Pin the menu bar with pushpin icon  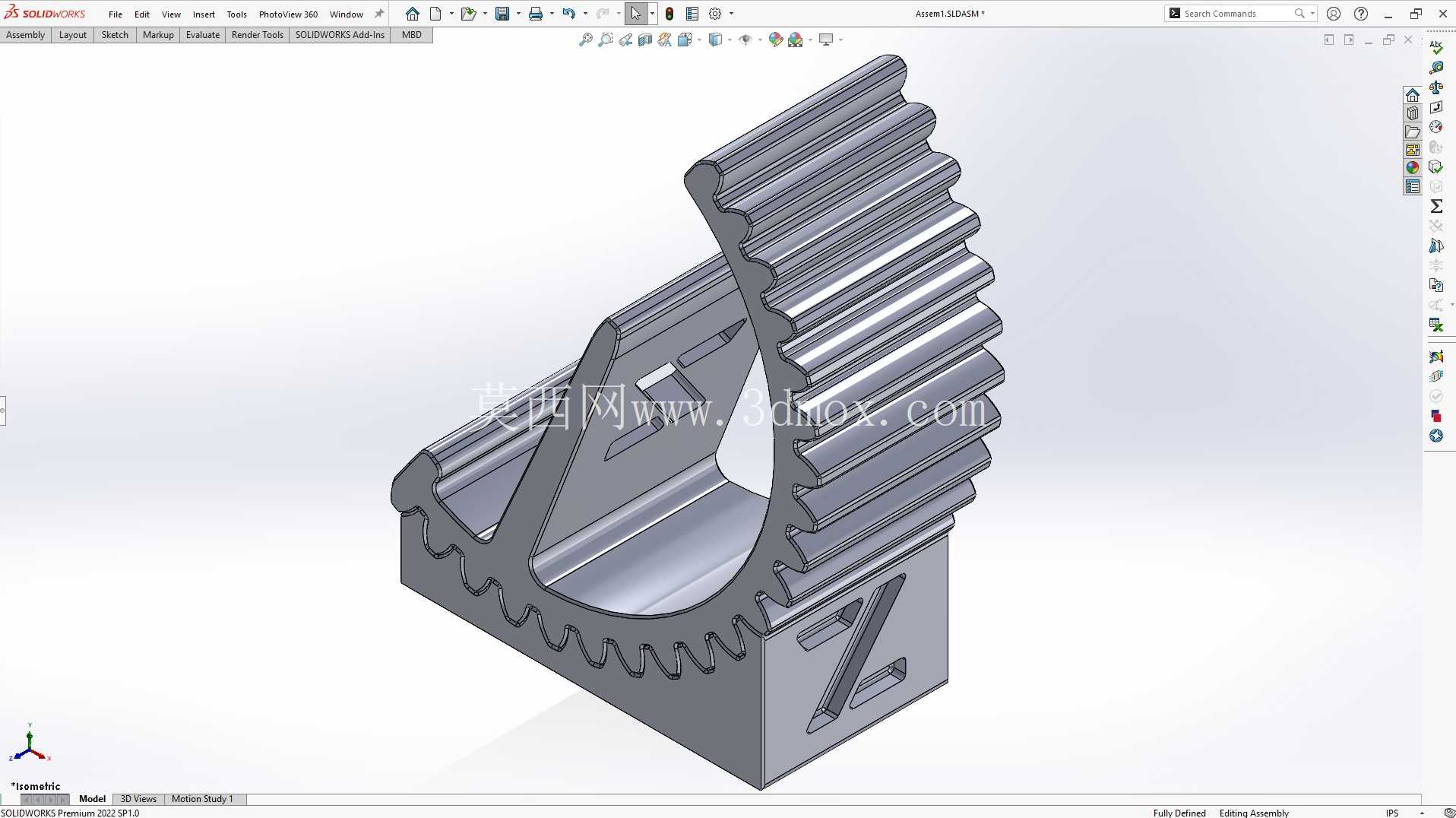(379, 14)
